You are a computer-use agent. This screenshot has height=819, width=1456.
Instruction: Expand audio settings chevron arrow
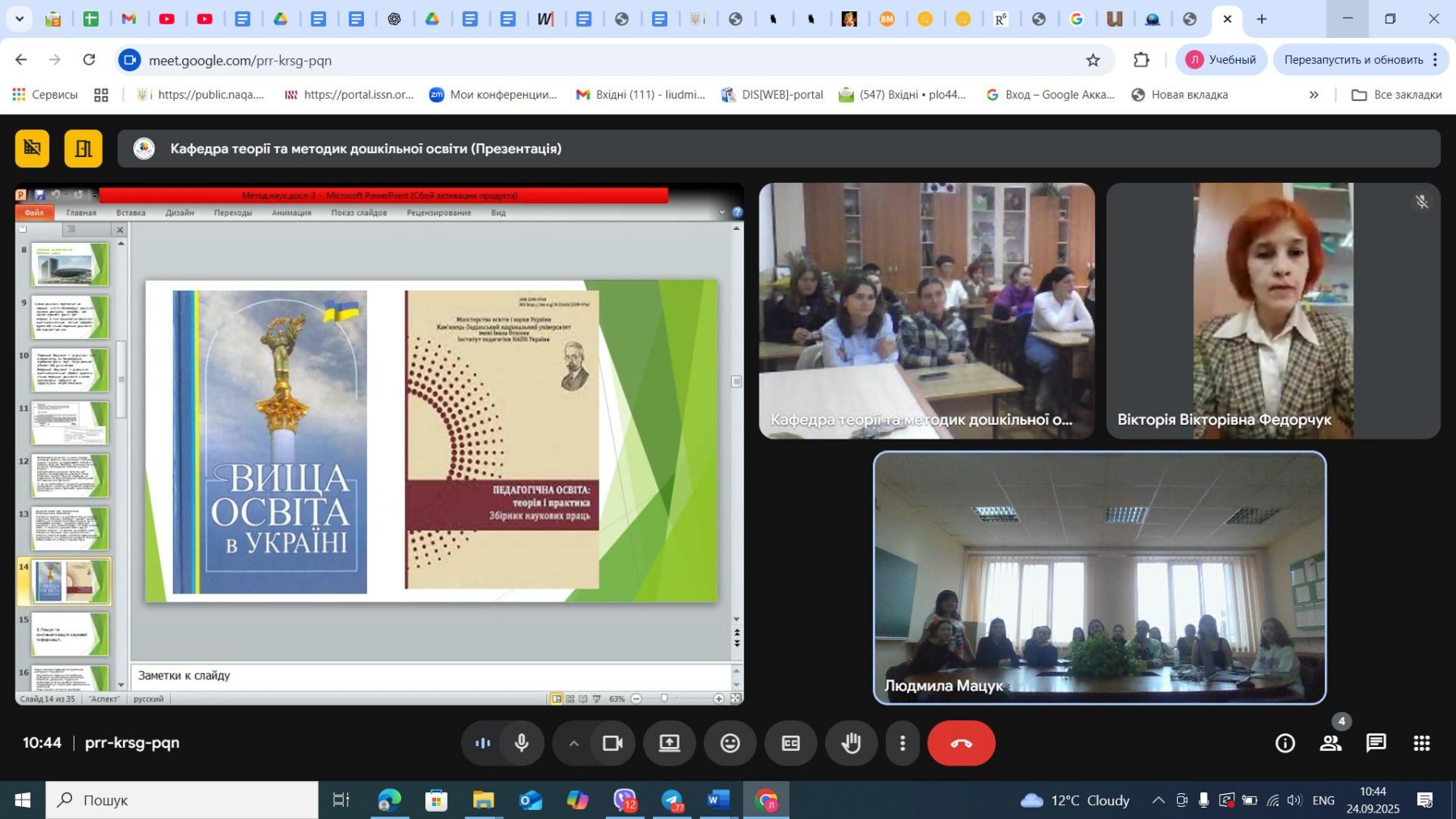coord(574,743)
